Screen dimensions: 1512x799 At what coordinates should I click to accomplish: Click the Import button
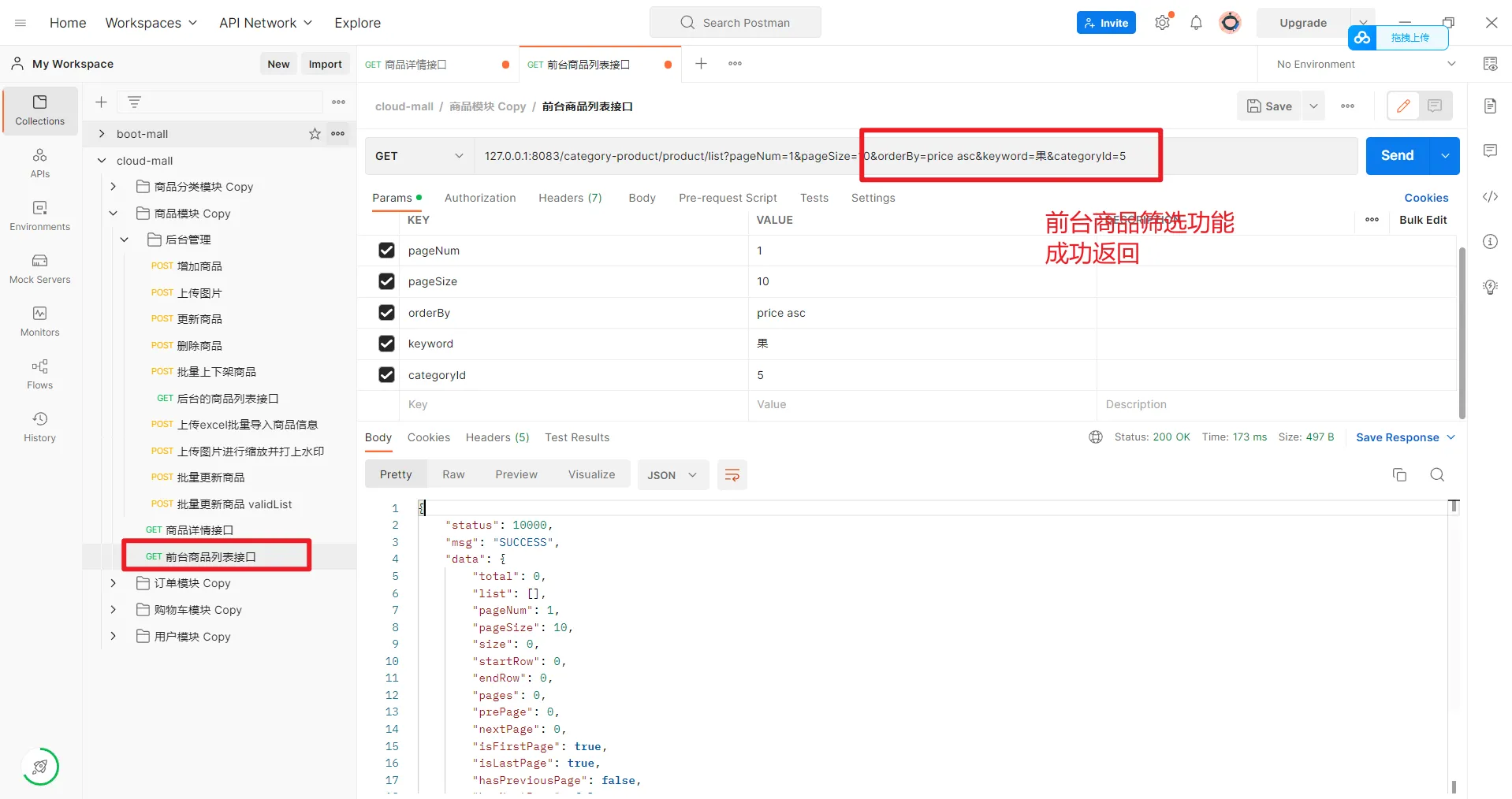coord(326,64)
